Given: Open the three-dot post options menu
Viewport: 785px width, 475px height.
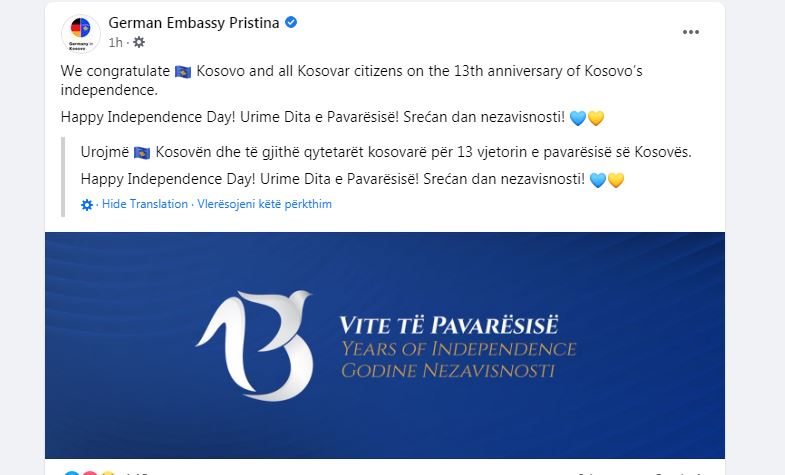Looking at the screenshot, I should pos(690,32).
